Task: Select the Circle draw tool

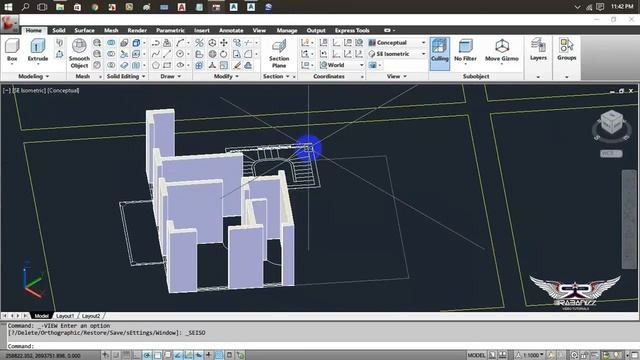Action: 180,54
